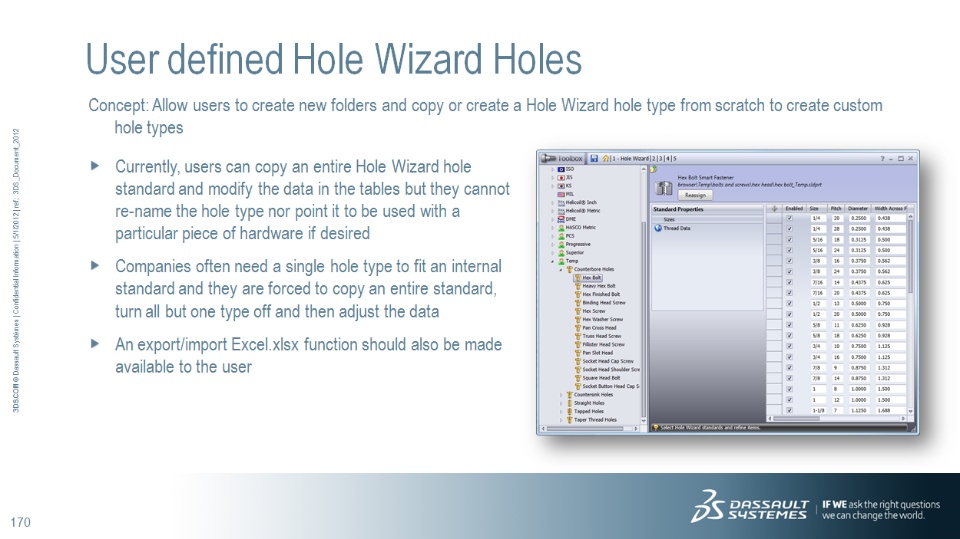The width and height of the screenshot is (960, 539).
Task: Switch to step tab 4
Action: pos(667,159)
